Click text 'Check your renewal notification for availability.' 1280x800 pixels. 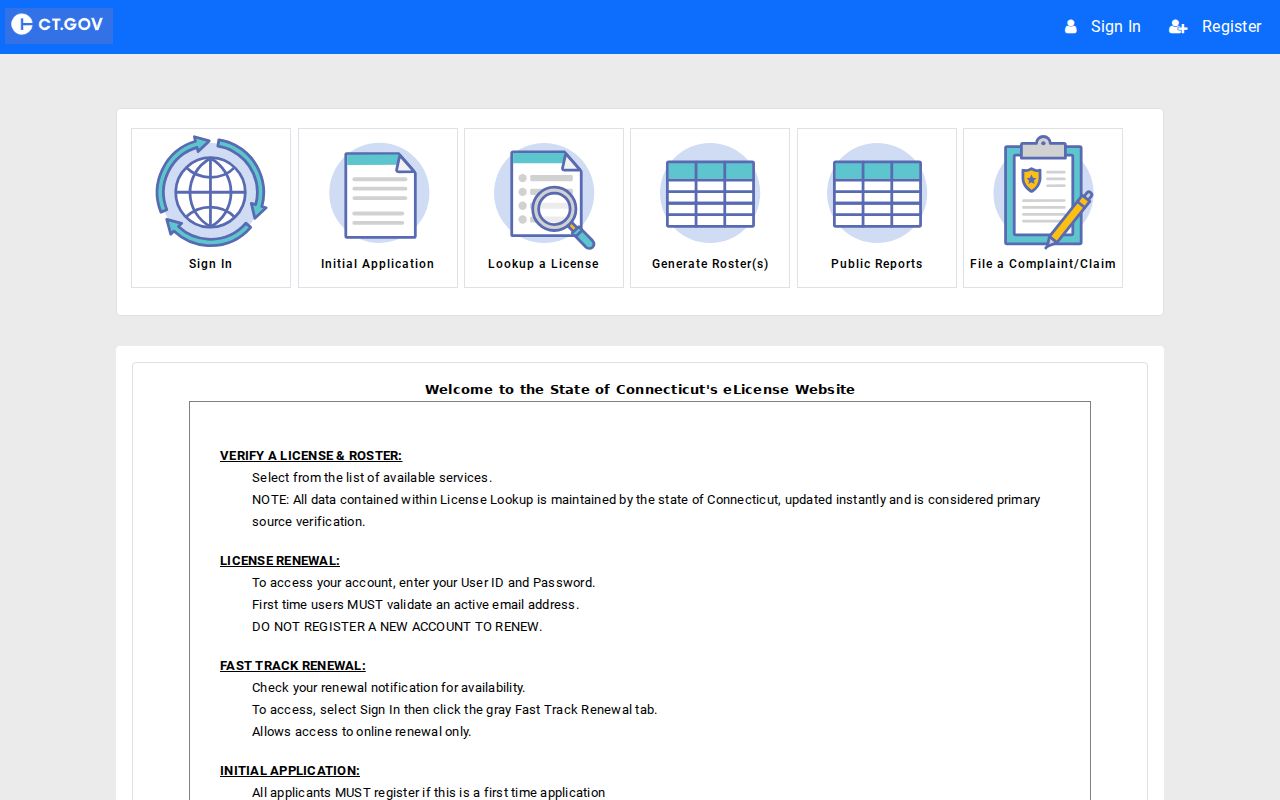pyautogui.click(x=389, y=688)
